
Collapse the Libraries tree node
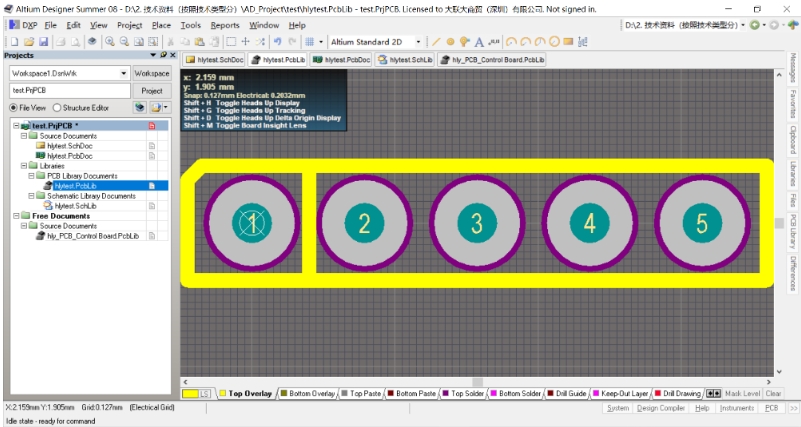[23, 166]
